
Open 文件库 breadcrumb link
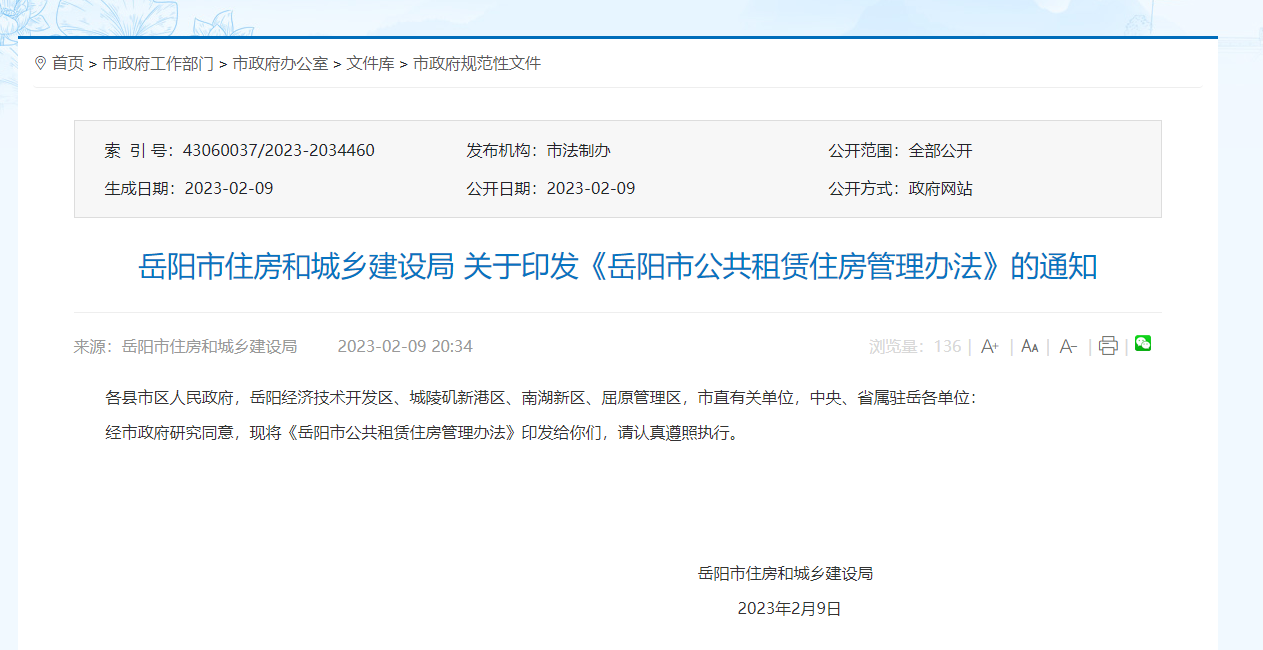[x=370, y=63]
